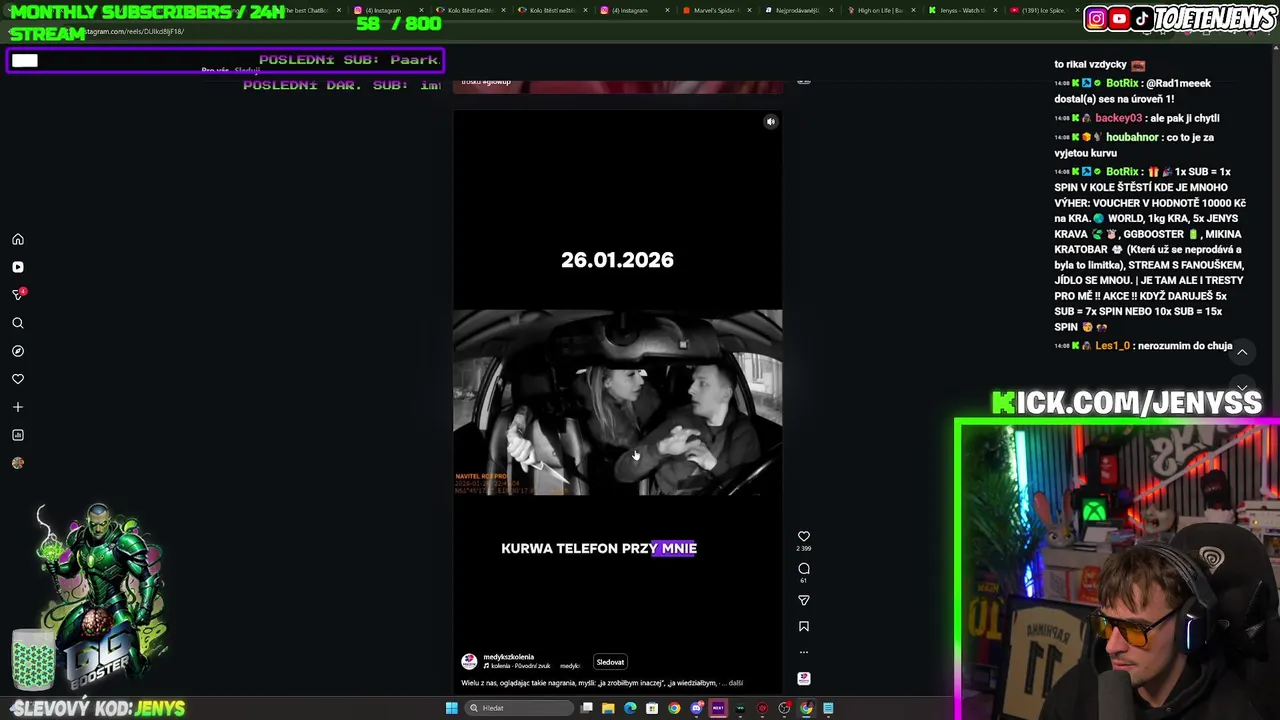Open Instagram Search in the sidebar
Viewport: 1280px width, 720px height.
(x=18, y=323)
